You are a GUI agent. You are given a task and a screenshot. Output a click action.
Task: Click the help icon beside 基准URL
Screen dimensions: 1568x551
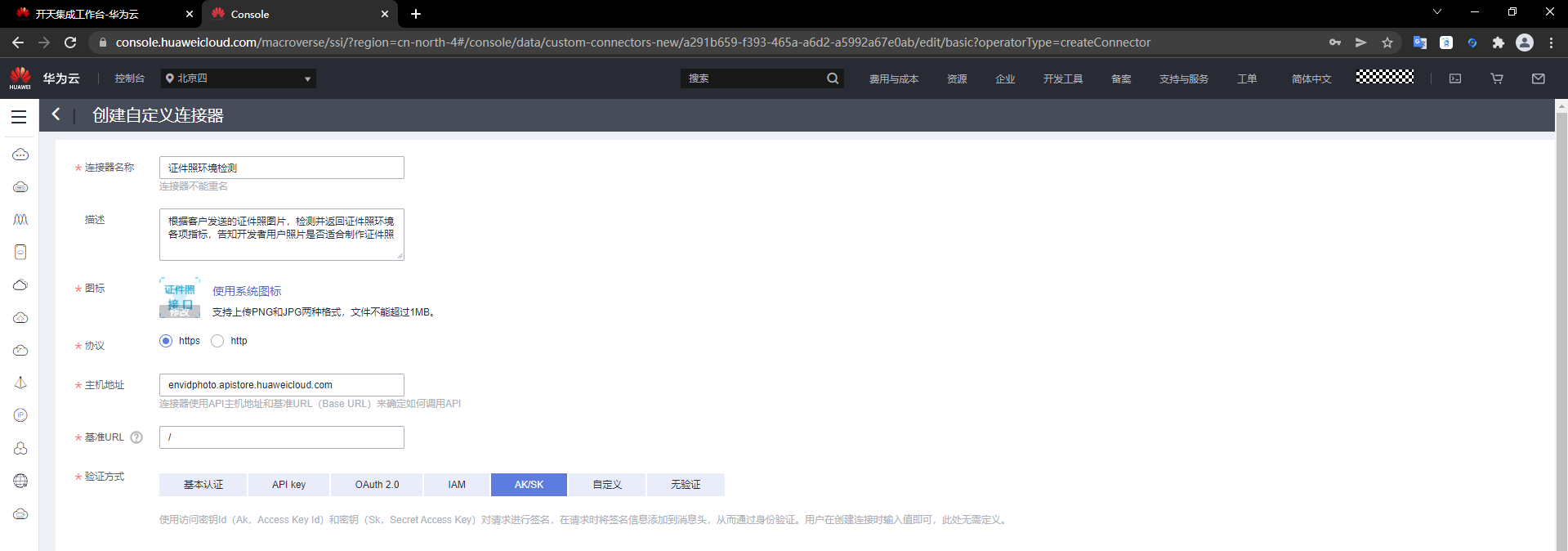(x=136, y=437)
